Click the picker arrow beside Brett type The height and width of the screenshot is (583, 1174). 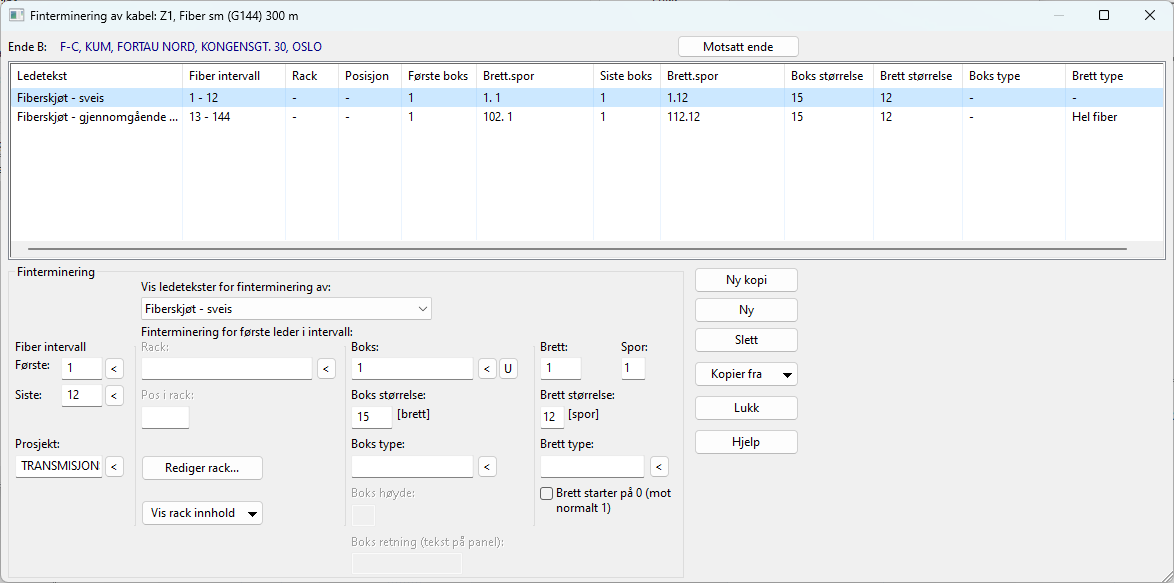659,466
